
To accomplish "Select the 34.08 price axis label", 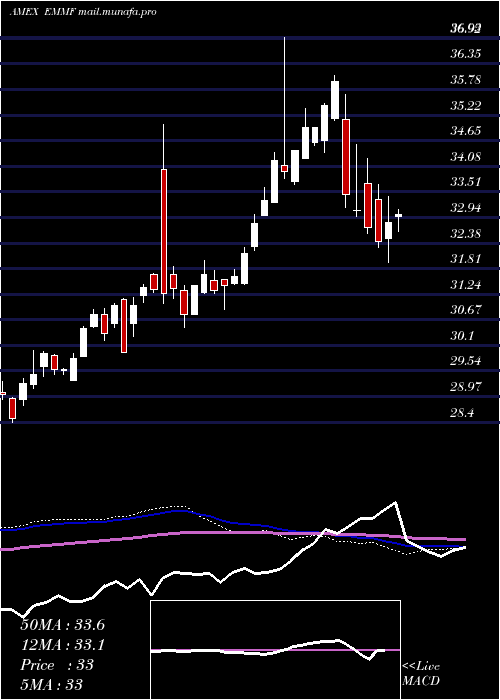I will click(466, 157).
